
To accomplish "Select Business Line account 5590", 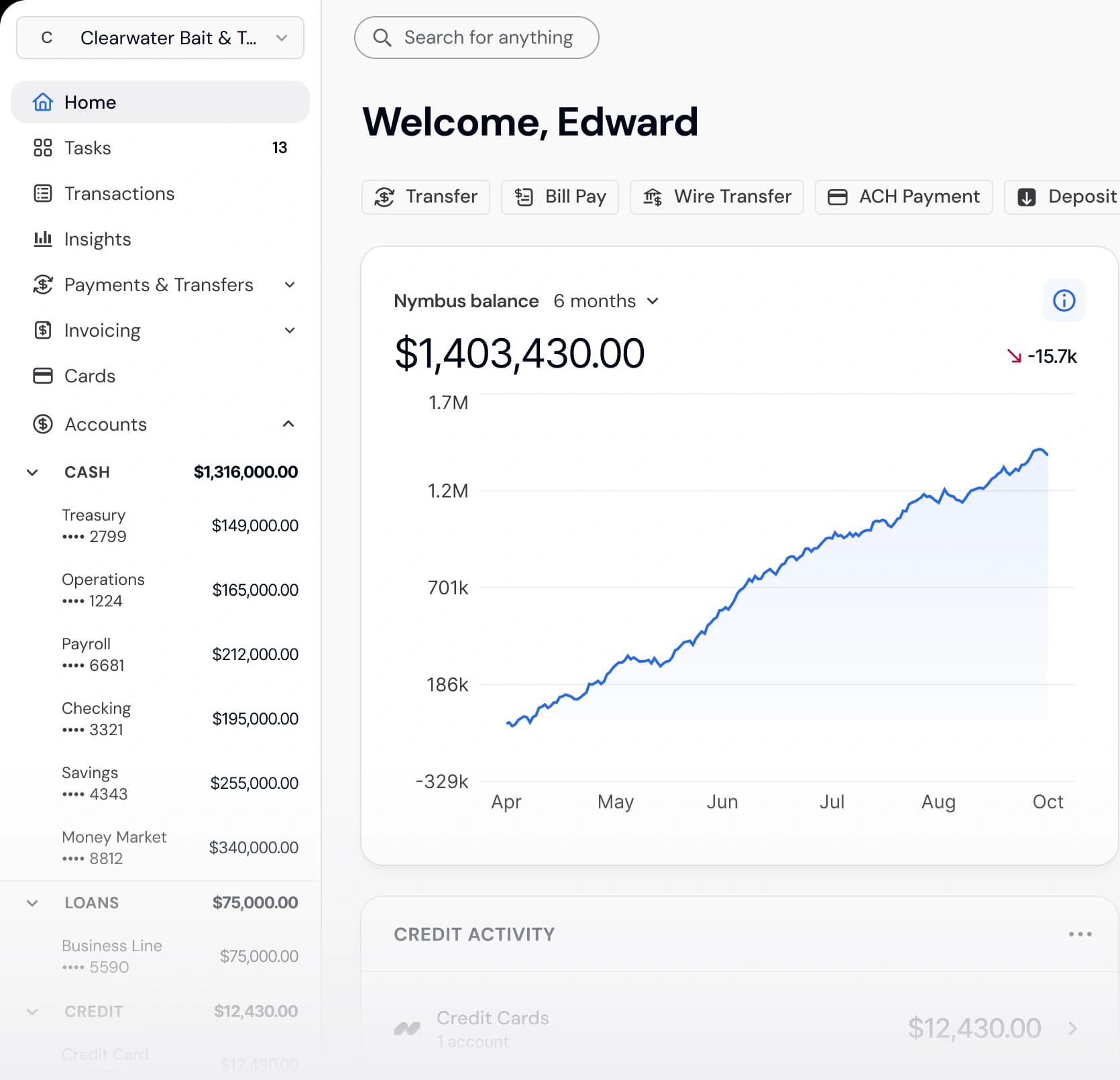I will pos(180,957).
